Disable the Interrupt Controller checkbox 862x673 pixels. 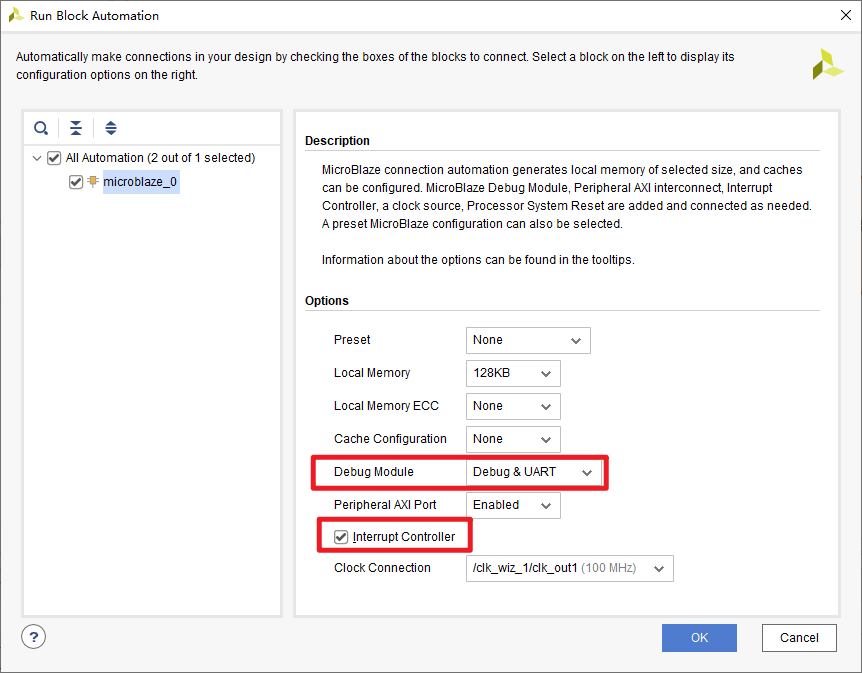341,537
